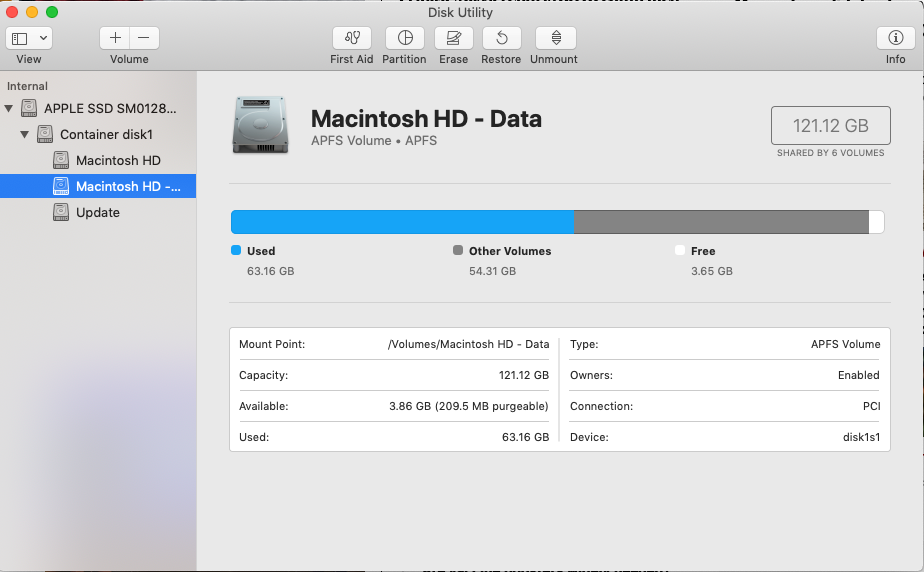This screenshot has height=572, width=924.
Task: Click the green zoom window button
Action: (52, 12)
